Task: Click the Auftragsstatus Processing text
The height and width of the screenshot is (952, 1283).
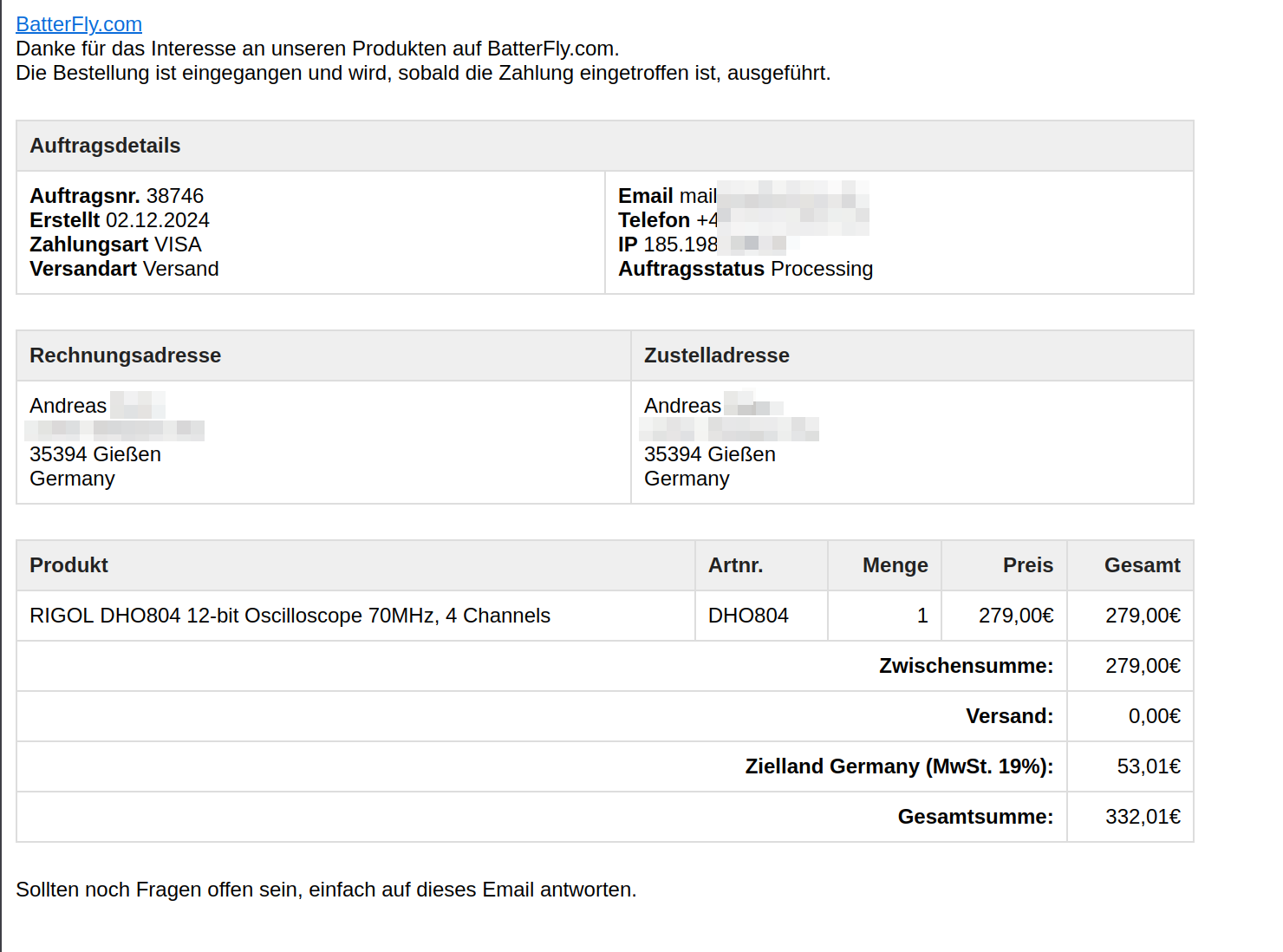Action: 746,269
